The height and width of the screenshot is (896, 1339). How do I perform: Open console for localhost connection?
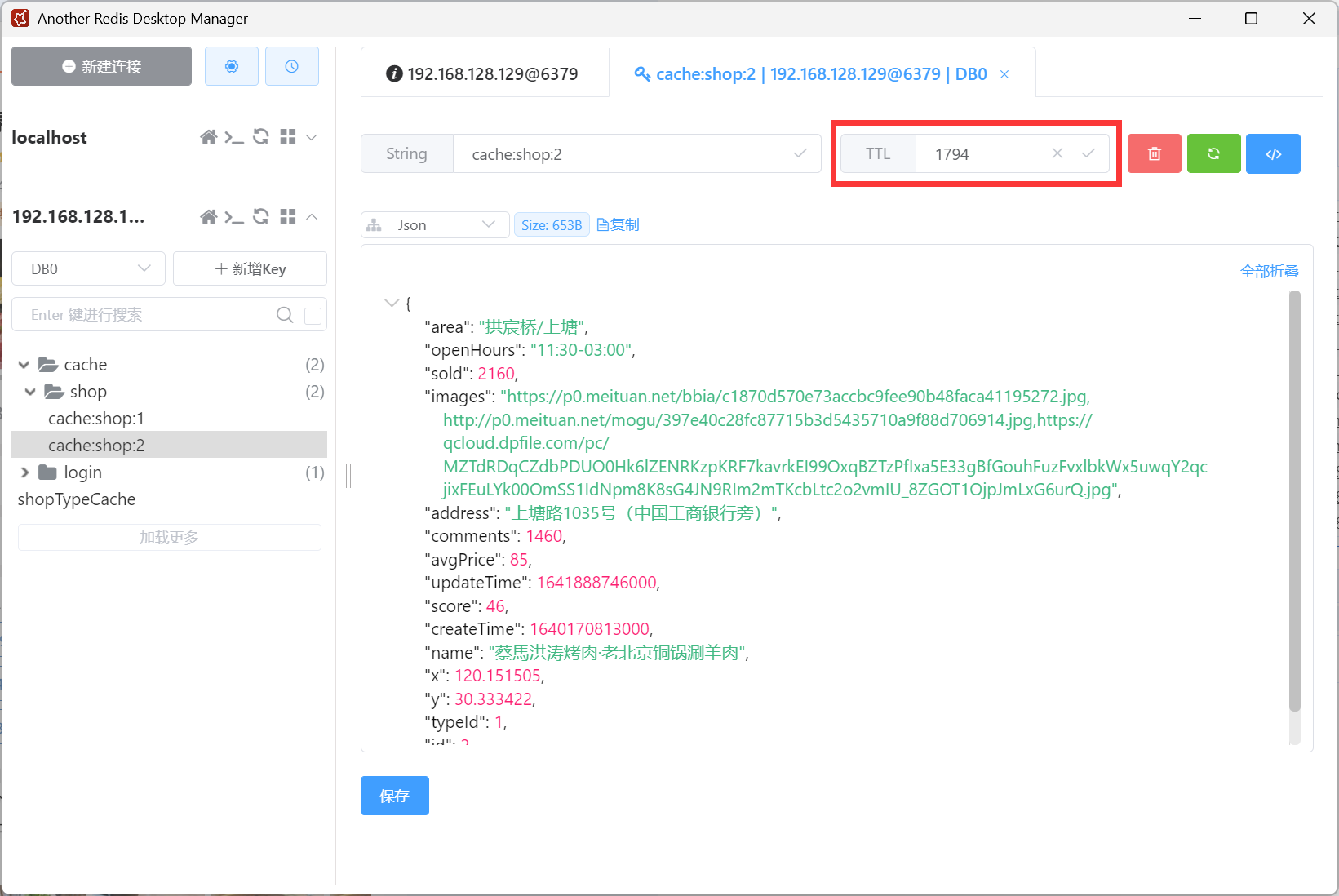tap(234, 137)
